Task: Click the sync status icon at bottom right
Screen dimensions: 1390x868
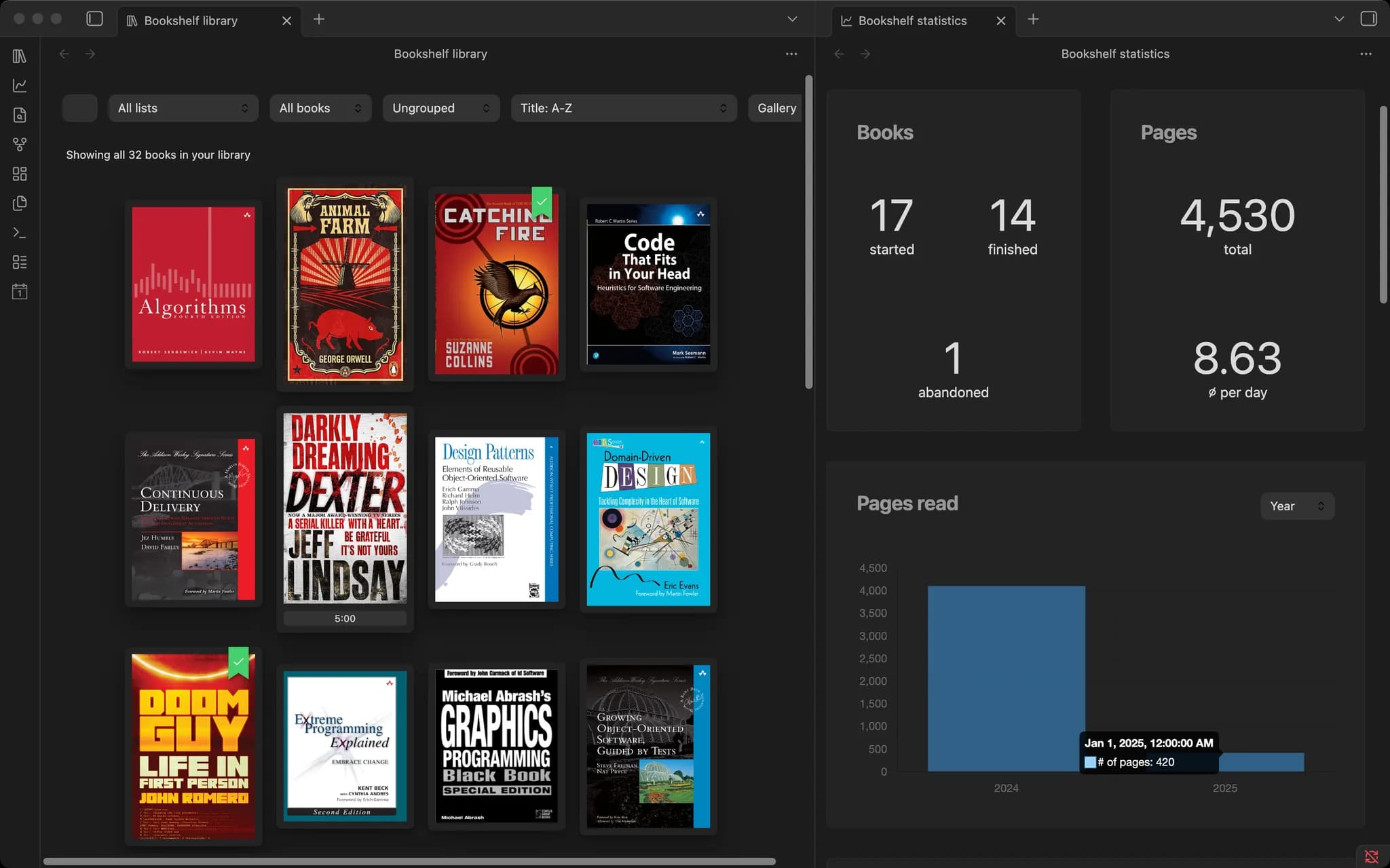Action: (x=1372, y=856)
